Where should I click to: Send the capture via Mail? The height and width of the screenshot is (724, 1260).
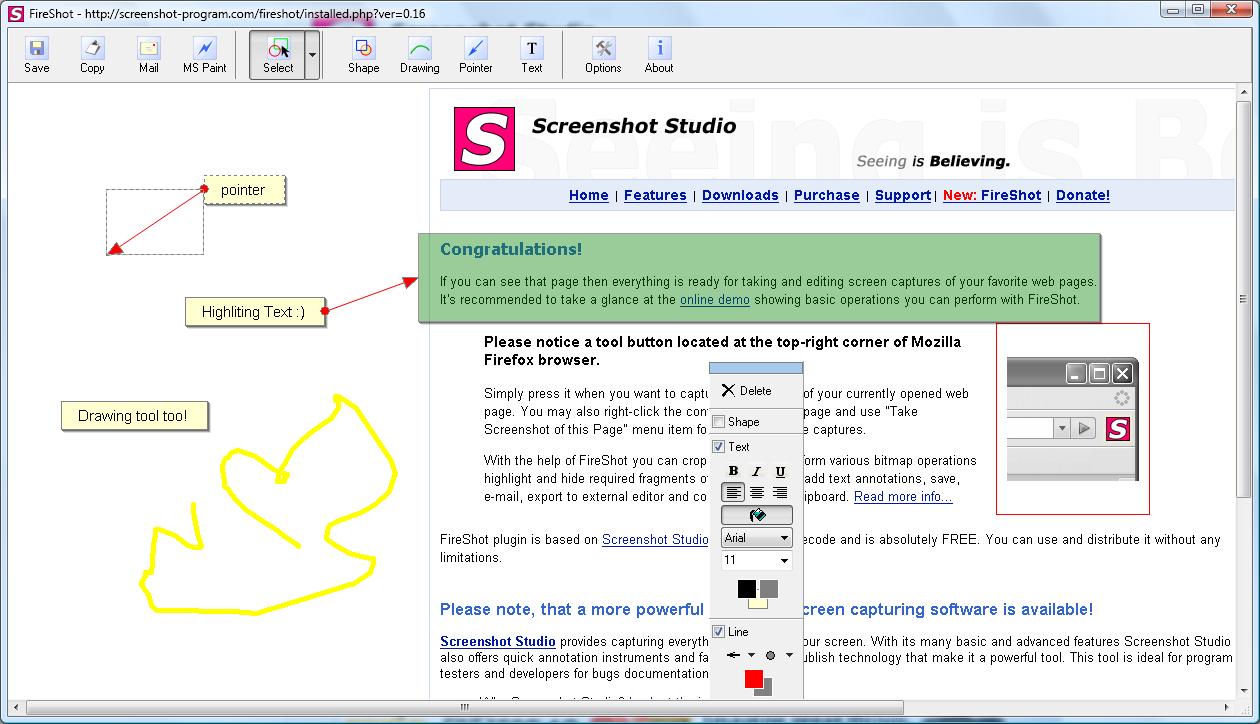[149, 55]
